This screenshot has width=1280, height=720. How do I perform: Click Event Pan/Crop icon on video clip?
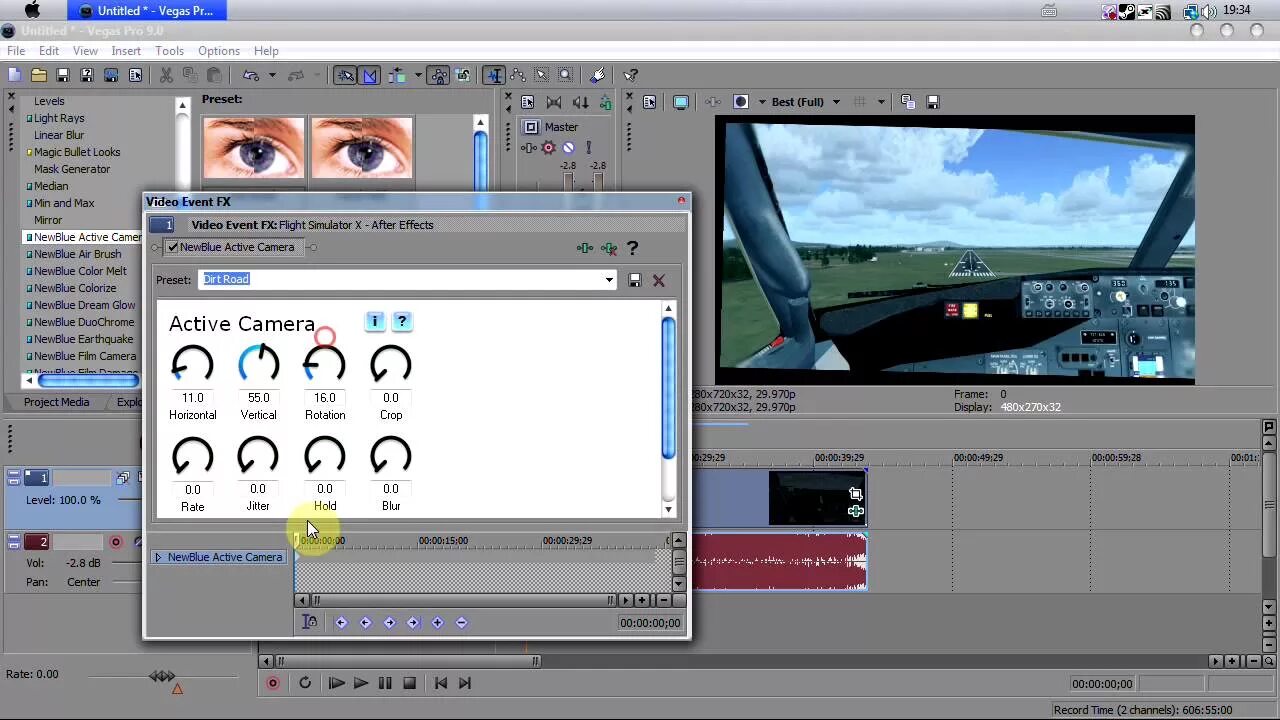point(856,494)
